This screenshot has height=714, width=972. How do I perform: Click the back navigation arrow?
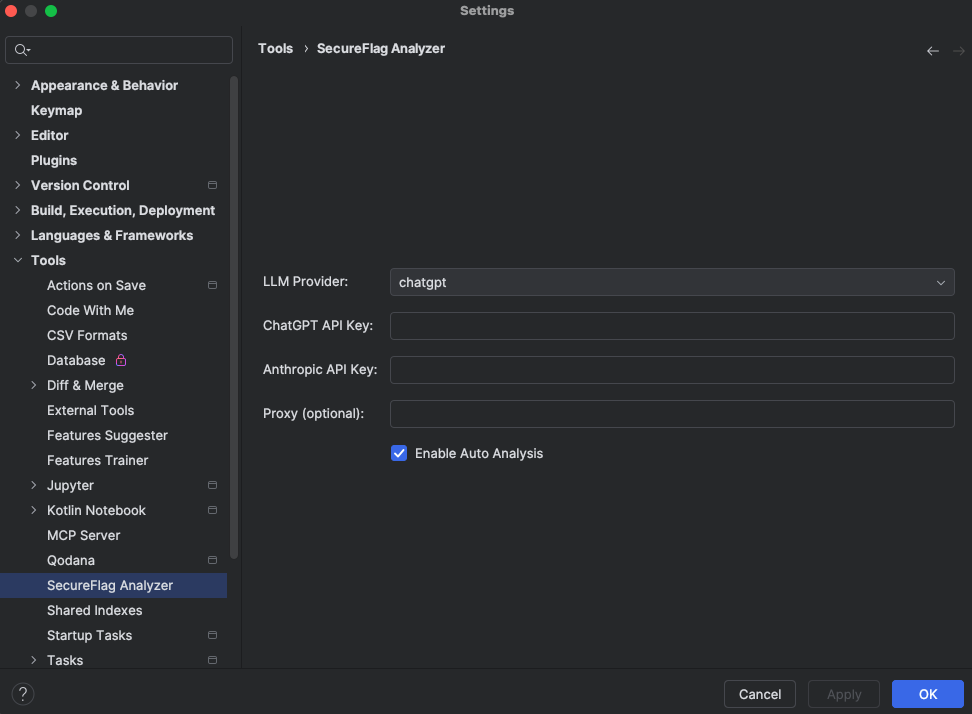point(932,51)
